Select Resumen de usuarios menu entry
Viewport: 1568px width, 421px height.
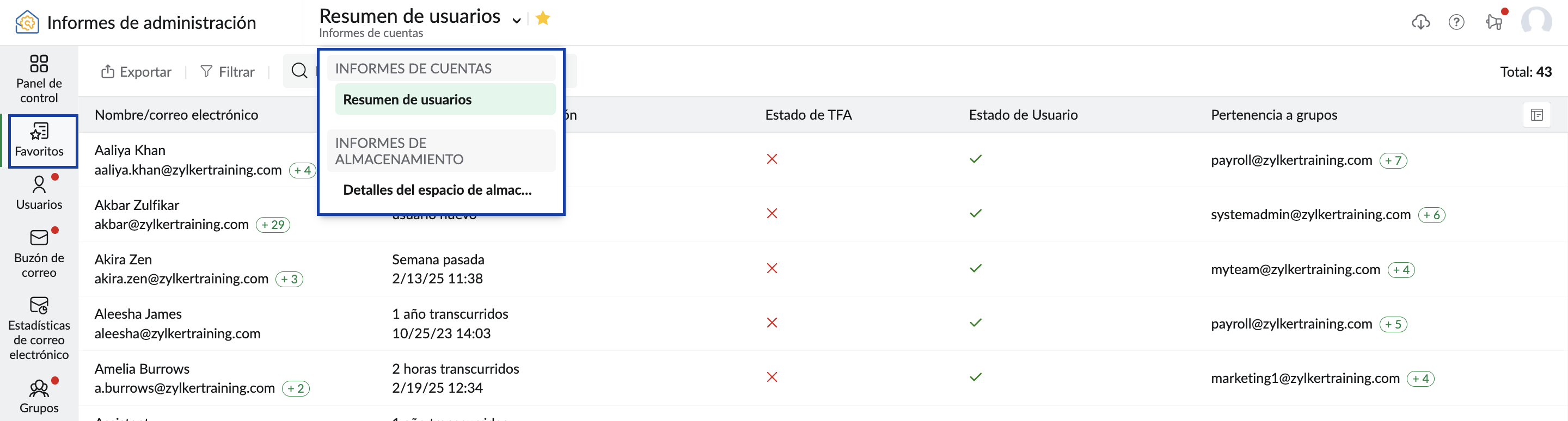407,100
